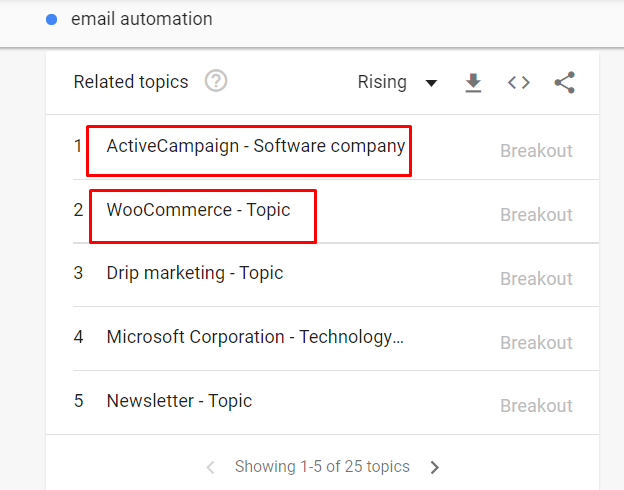Go to the previous page of topics
The image size is (624, 490).
(211, 467)
